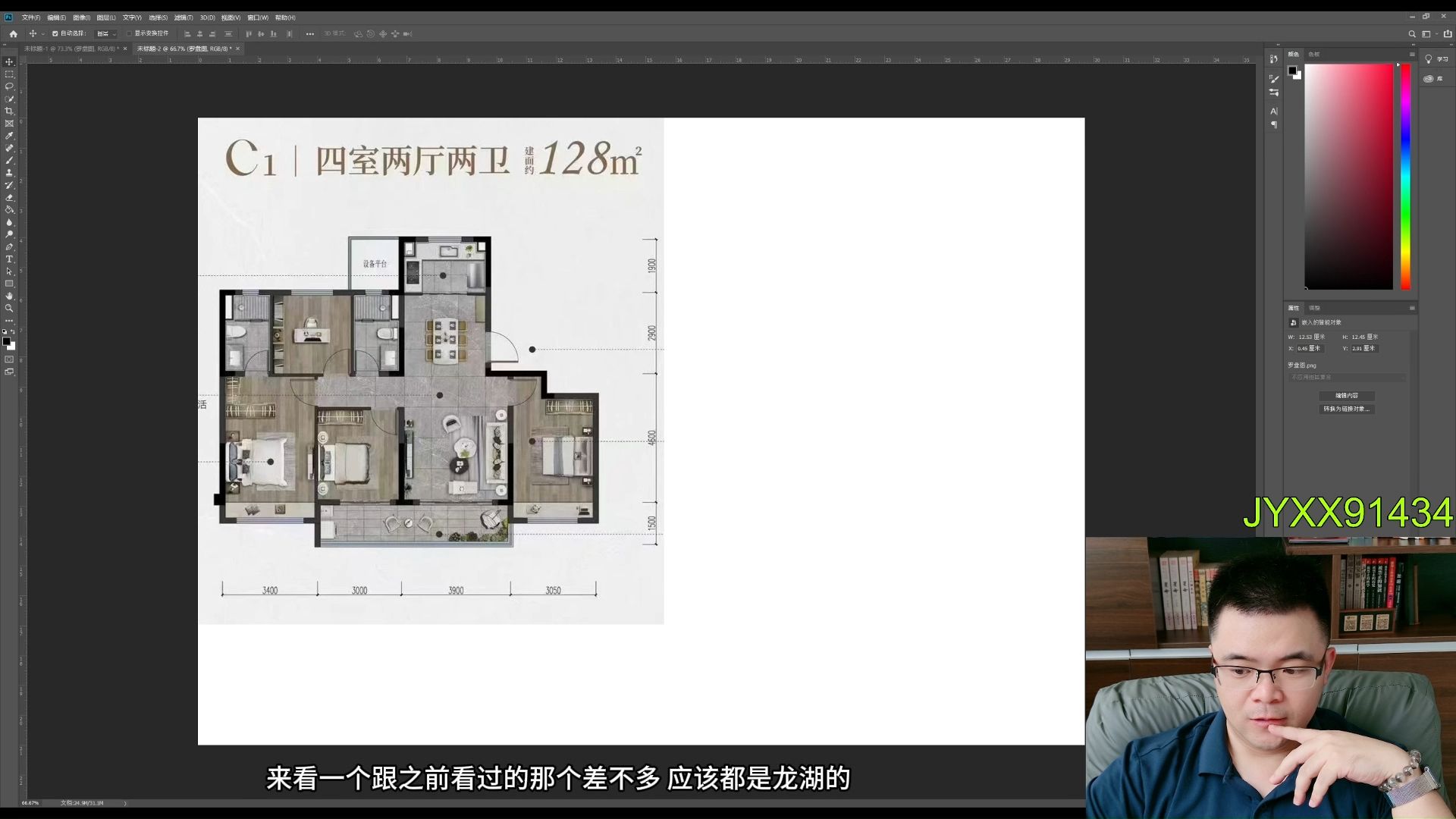Screen dimensions: 1456x819
Task: Select the Zoom tool in toolbox
Action: click(9, 309)
